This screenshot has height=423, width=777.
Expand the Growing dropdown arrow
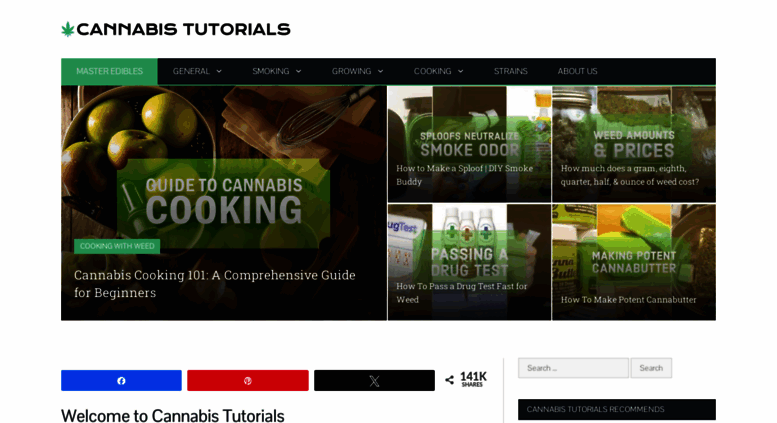click(x=381, y=71)
